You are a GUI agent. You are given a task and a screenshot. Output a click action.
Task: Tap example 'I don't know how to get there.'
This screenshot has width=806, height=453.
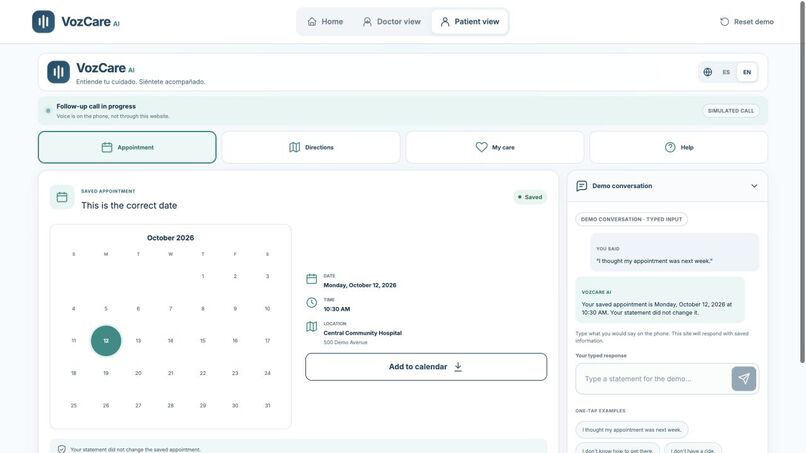click(617, 449)
